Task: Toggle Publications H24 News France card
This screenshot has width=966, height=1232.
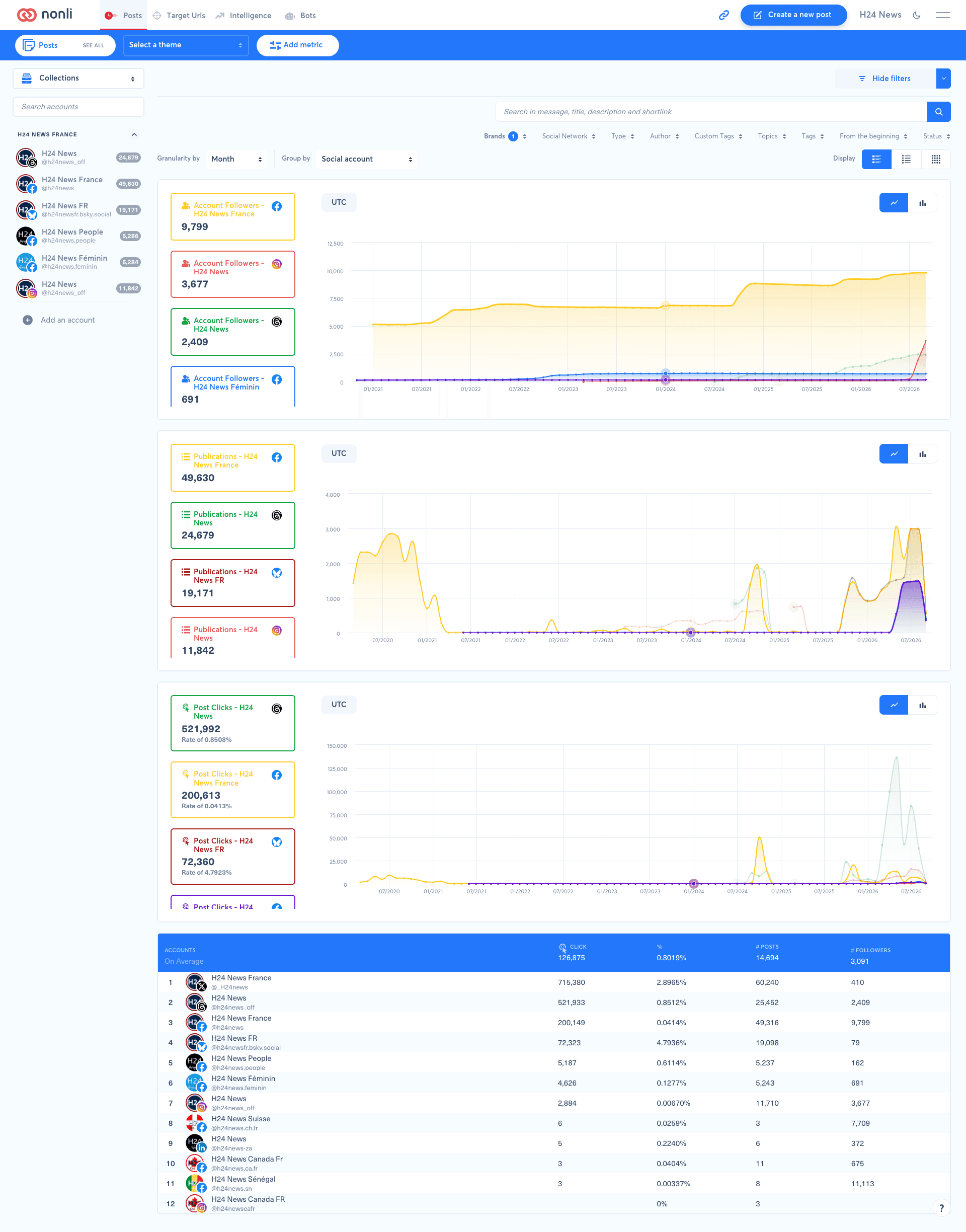Action: point(233,468)
